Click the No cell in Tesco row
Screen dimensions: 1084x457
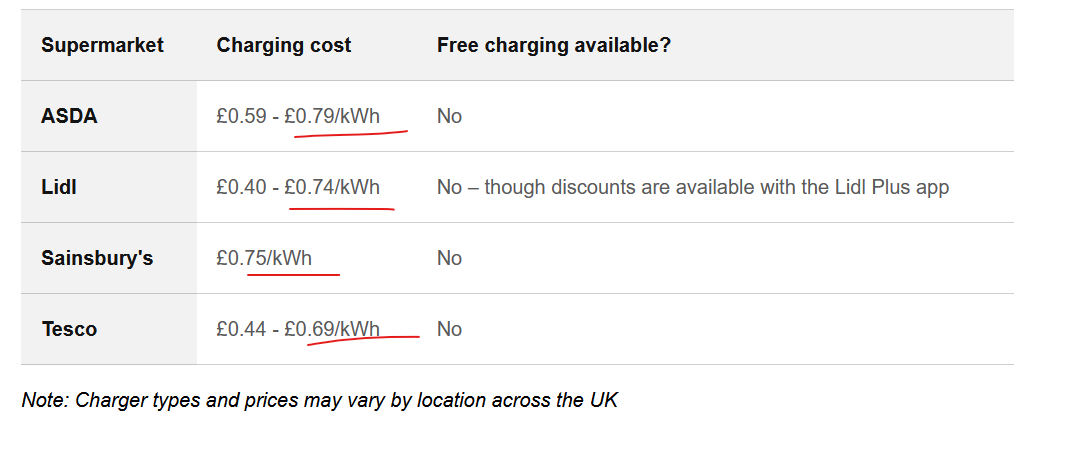[449, 329]
